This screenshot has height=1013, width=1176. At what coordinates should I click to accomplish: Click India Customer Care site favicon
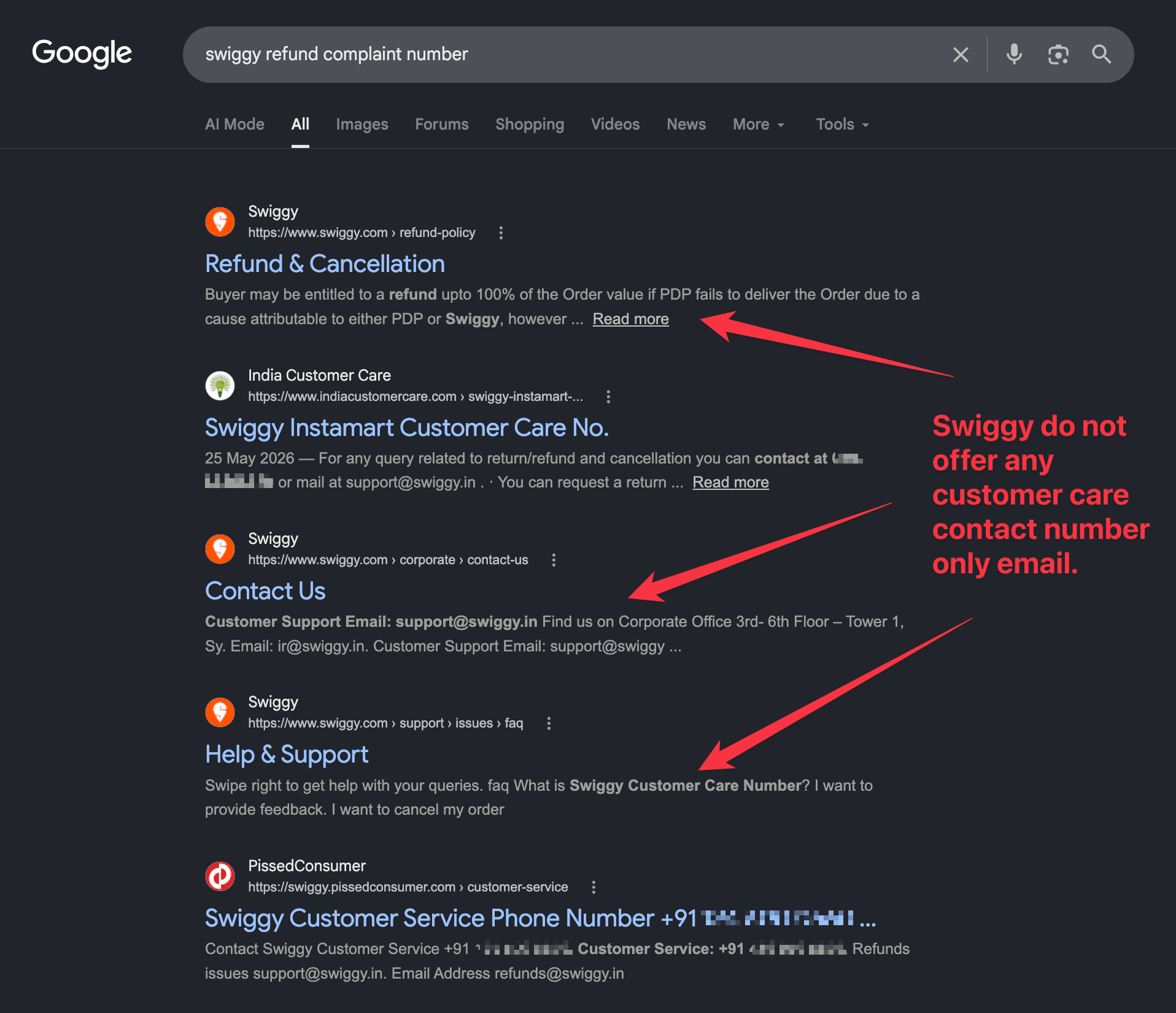coord(220,386)
